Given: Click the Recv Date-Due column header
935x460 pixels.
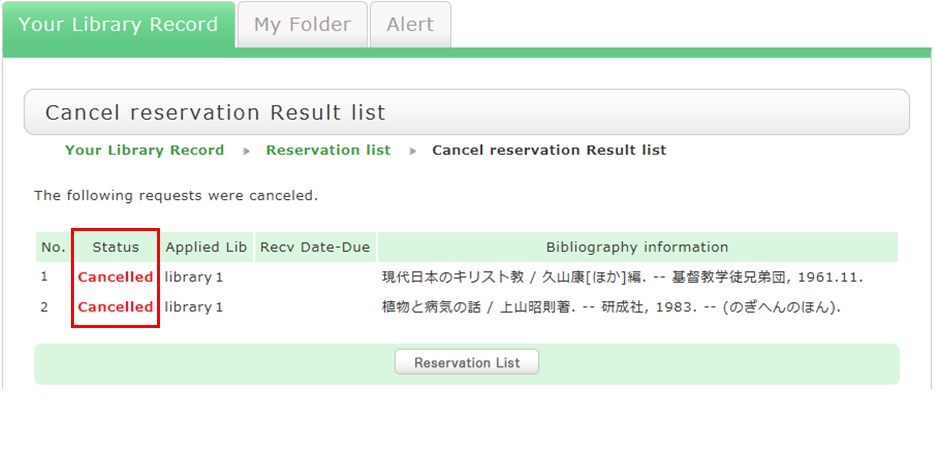Looking at the screenshot, I should 314,247.
